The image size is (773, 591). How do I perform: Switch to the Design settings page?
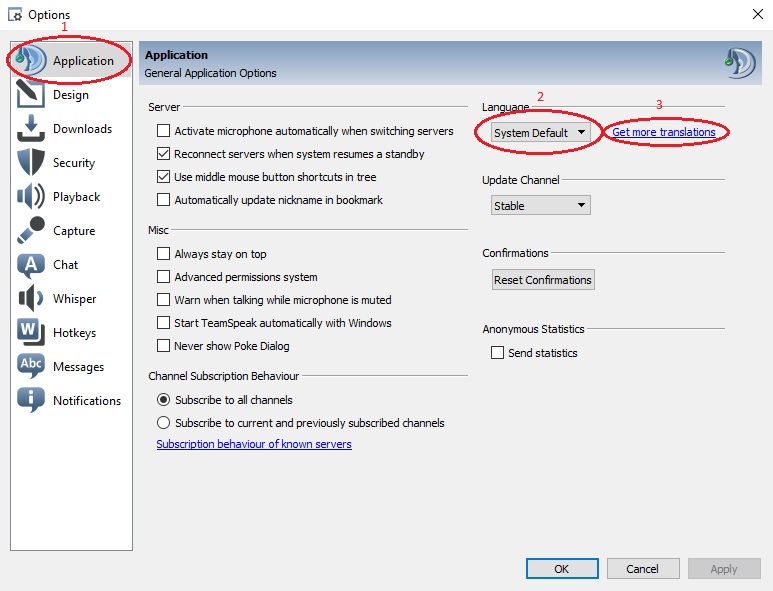coord(71,95)
